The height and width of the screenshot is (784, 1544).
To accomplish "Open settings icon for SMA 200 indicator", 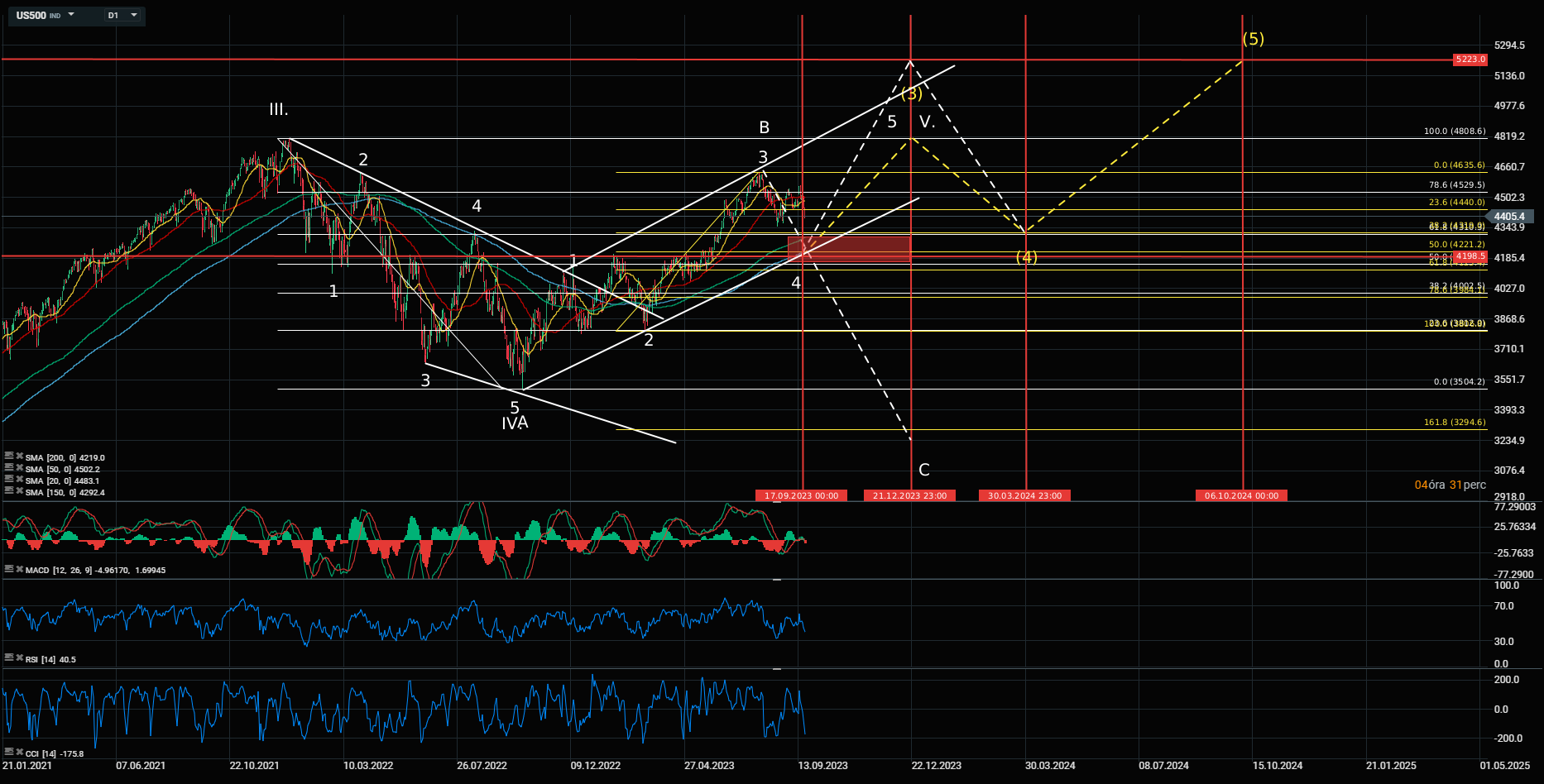I will [x=9, y=456].
